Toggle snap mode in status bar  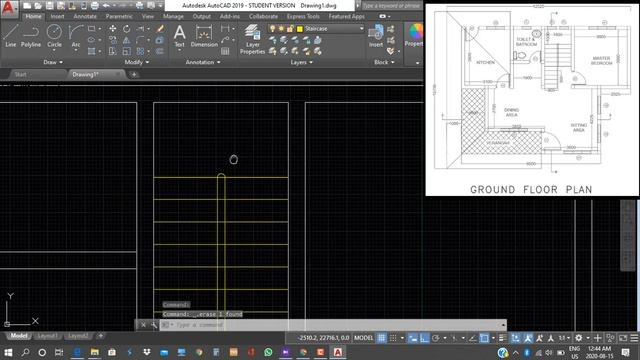click(393, 338)
